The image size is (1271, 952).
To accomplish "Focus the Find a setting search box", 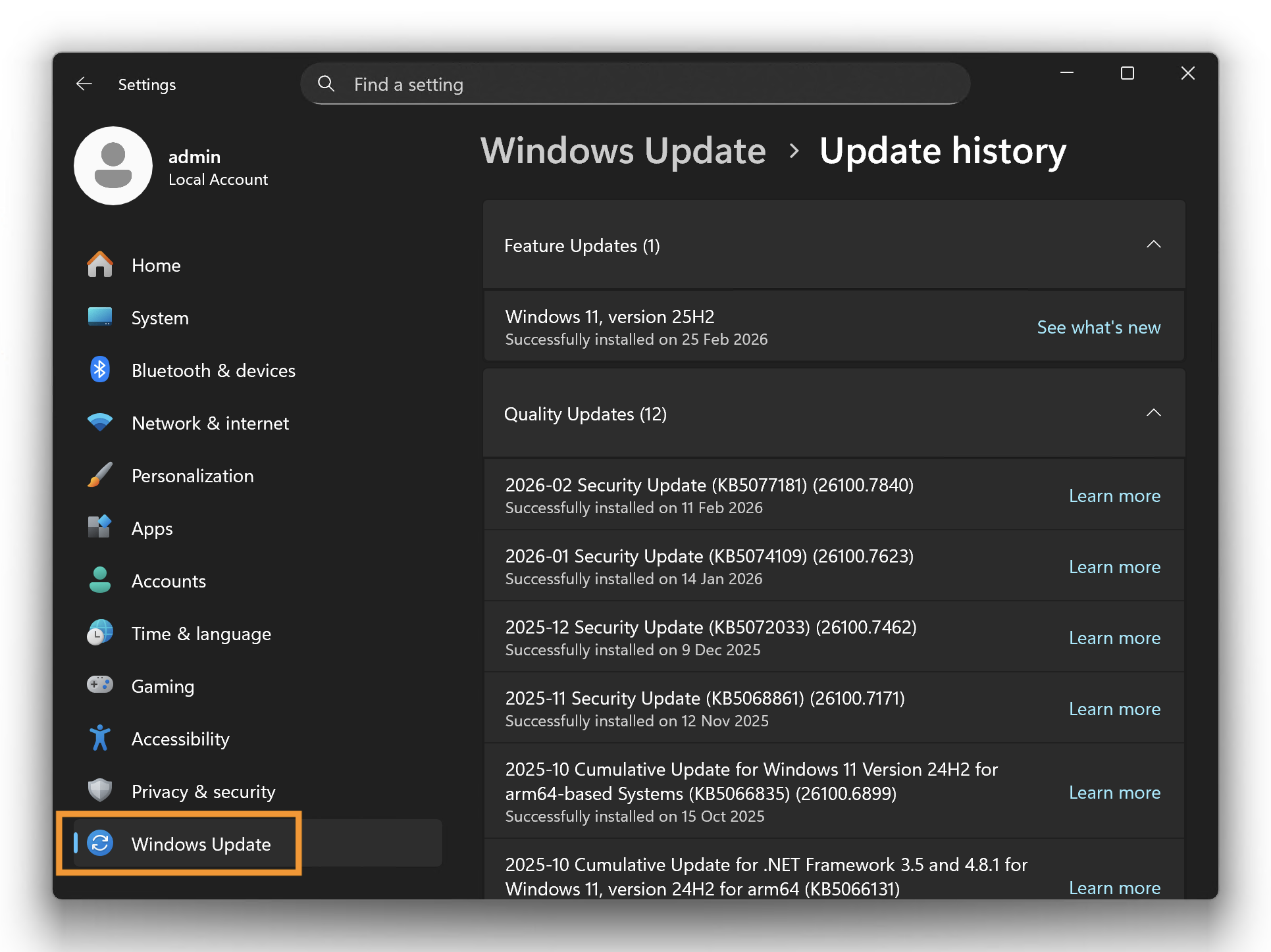I will pyautogui.click(x=635, y=84).
